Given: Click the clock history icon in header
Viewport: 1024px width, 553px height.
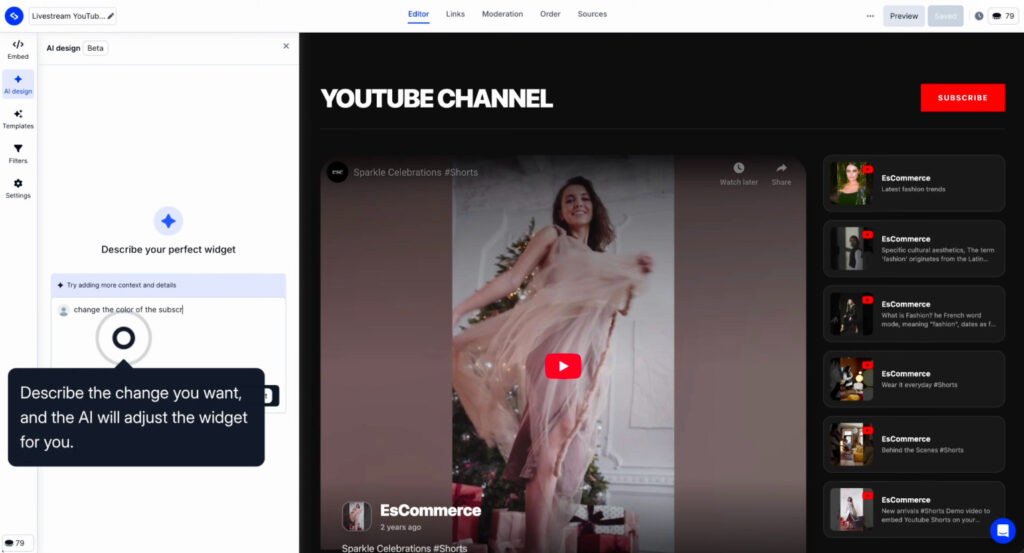Looking at the screenshot, I should tap(978, 16).
